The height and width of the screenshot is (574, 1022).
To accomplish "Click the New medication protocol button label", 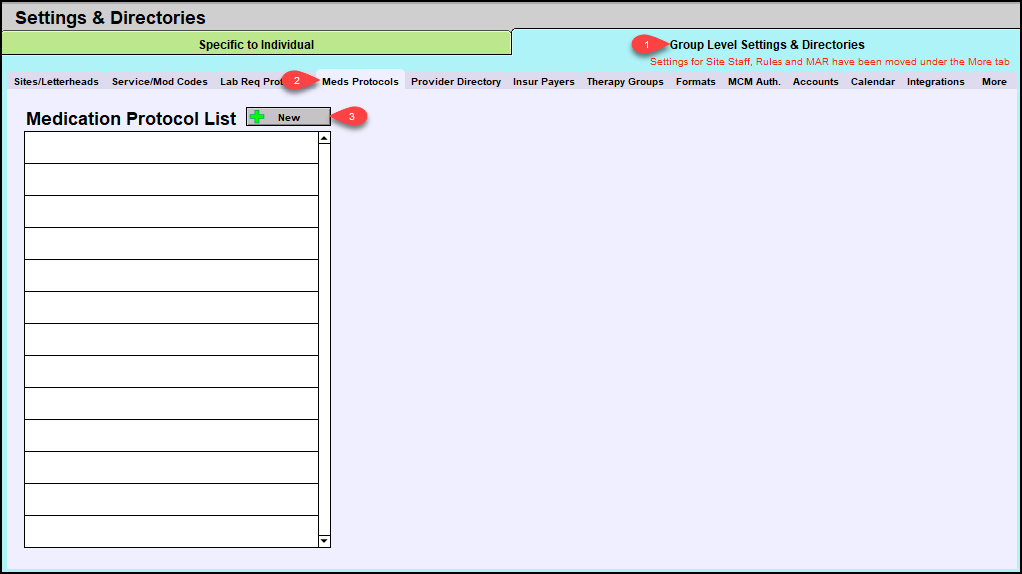I will (x=289, y=118).
